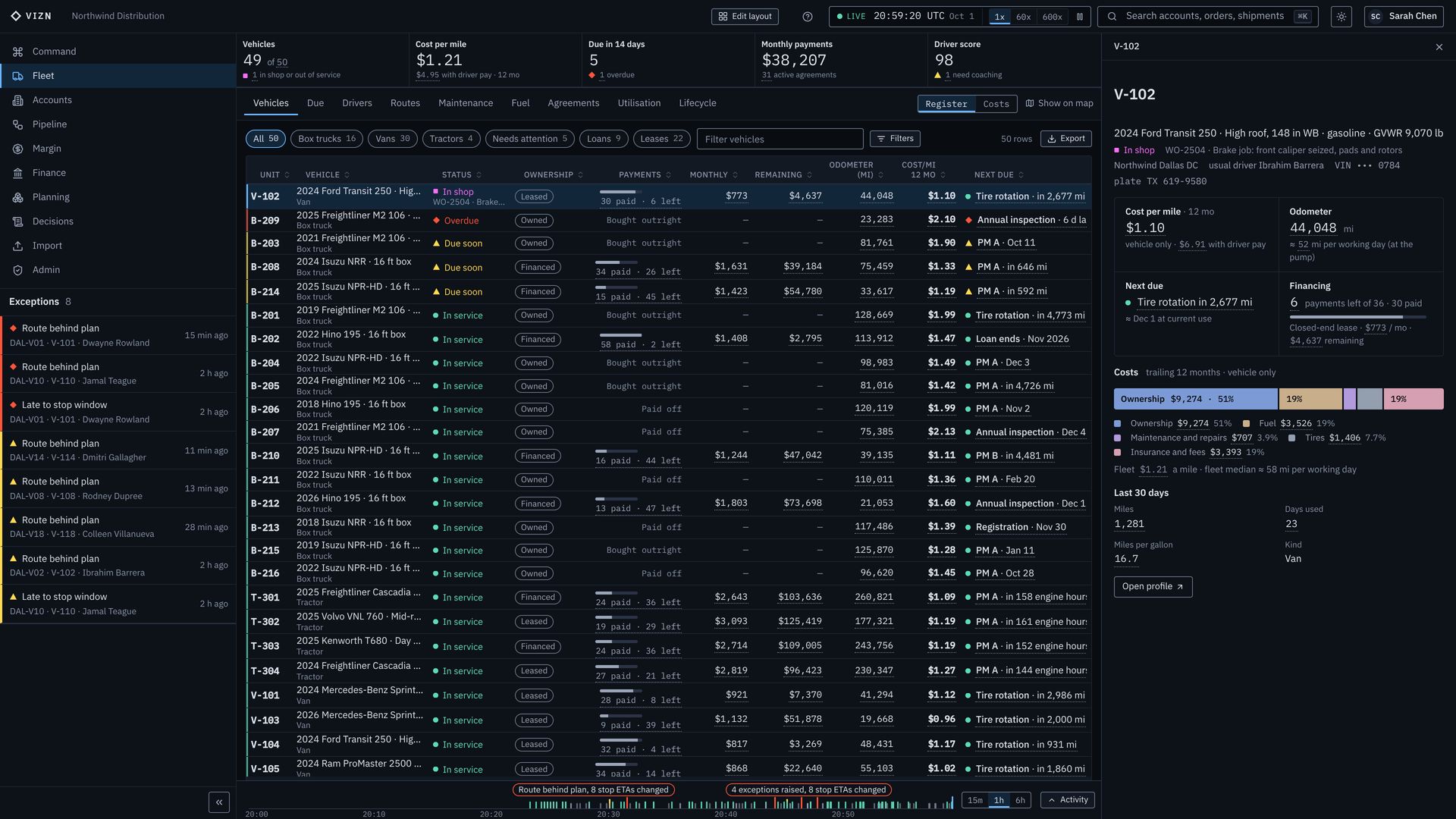Select the Accounts building icon
The height and width of the screenshot is (819, 1456).
[17, 100]
